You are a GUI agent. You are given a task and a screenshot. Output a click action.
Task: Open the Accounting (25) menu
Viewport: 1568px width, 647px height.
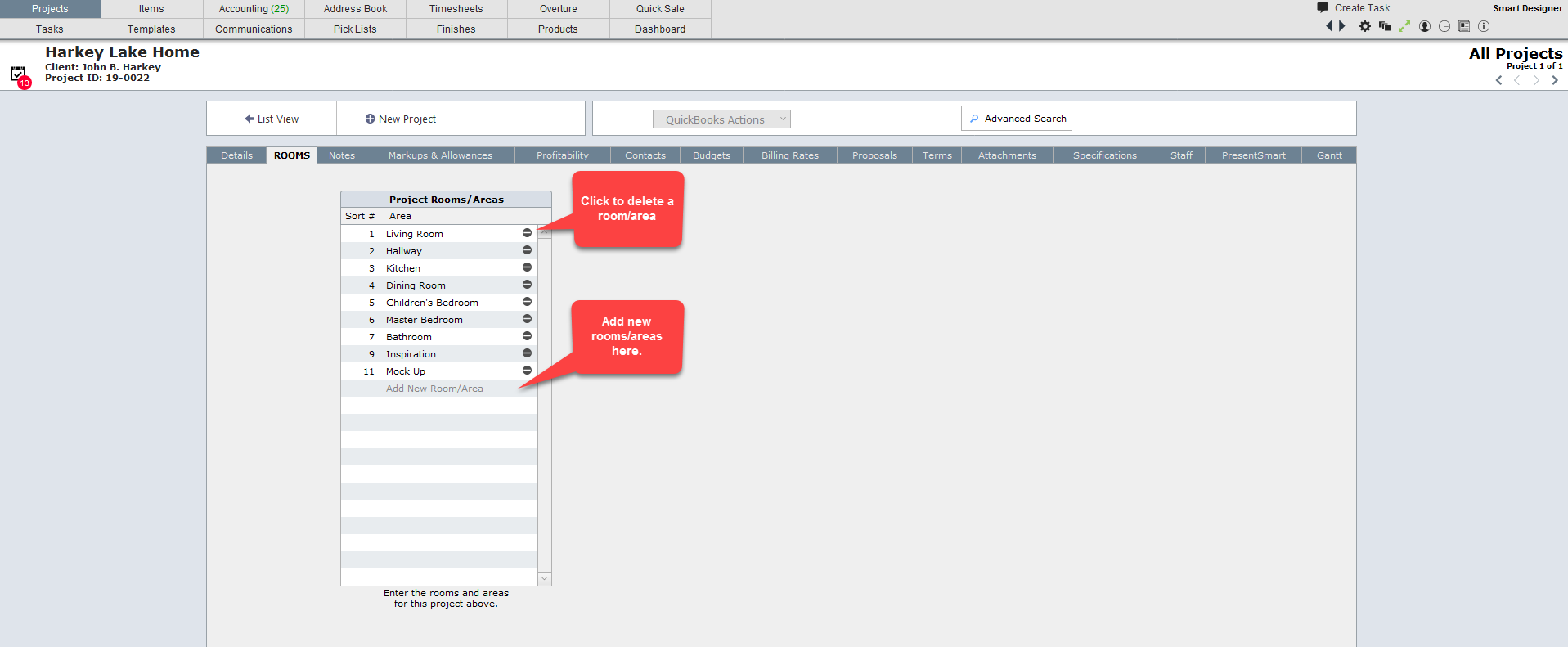tap(254, 9)
